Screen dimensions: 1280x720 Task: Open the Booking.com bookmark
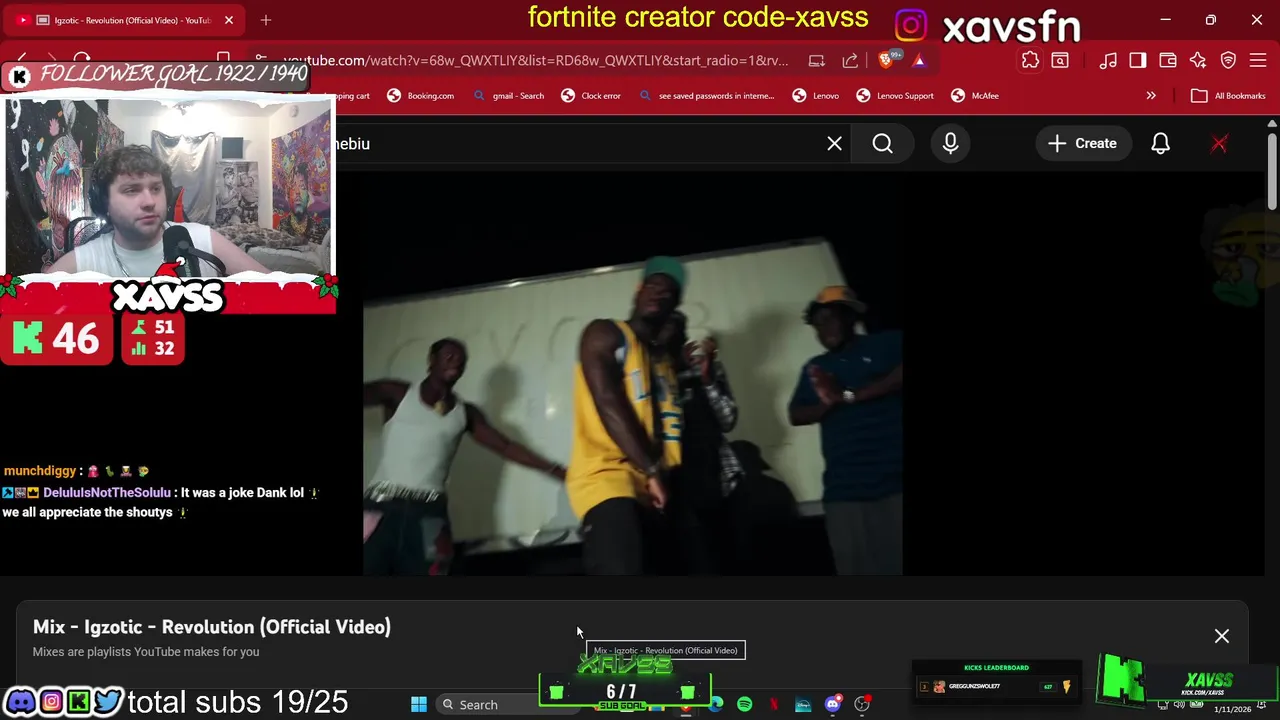click(421, 96)
